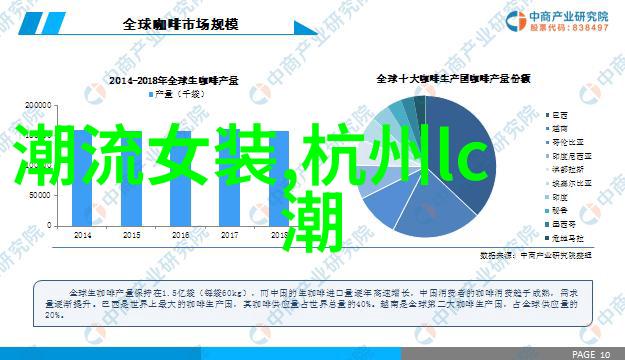The width and height of the screenshot is (625, 360).
Task: Click the orange-blue company logo icon
Action: pos(516,21)
